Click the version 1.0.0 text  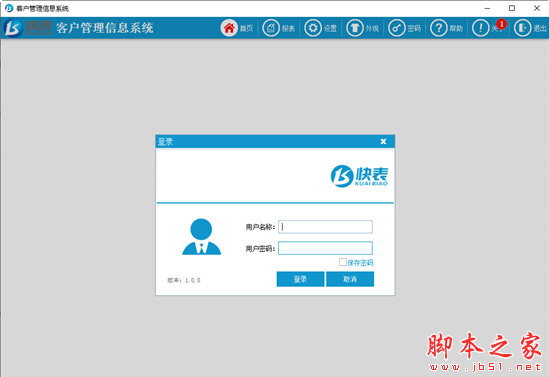(184, 280)
